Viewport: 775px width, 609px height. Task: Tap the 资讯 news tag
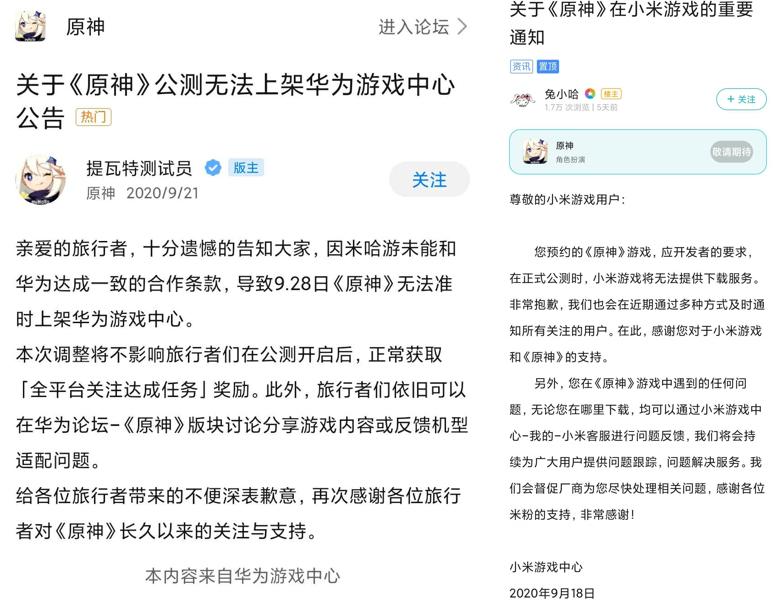point(521,66)
